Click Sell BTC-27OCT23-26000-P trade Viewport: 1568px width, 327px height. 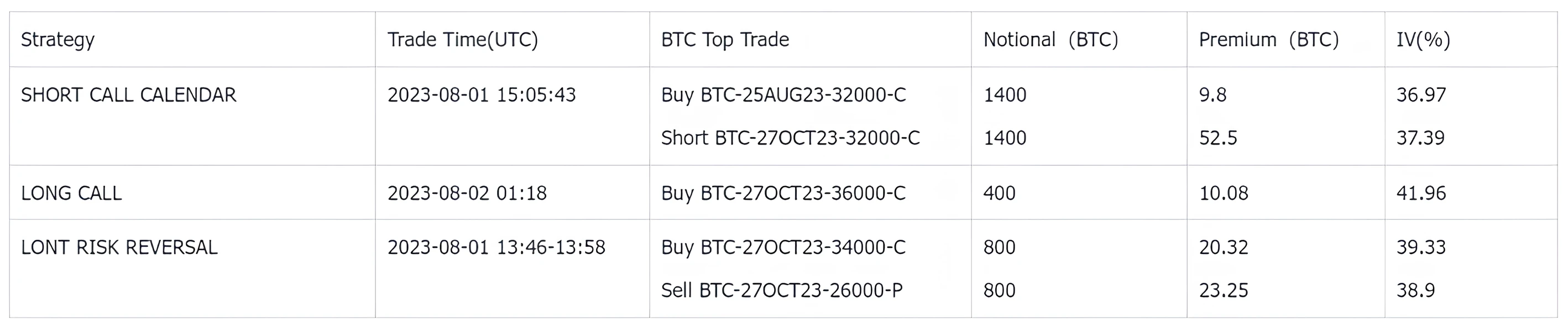pyautogui.click(x=782, y=291)
